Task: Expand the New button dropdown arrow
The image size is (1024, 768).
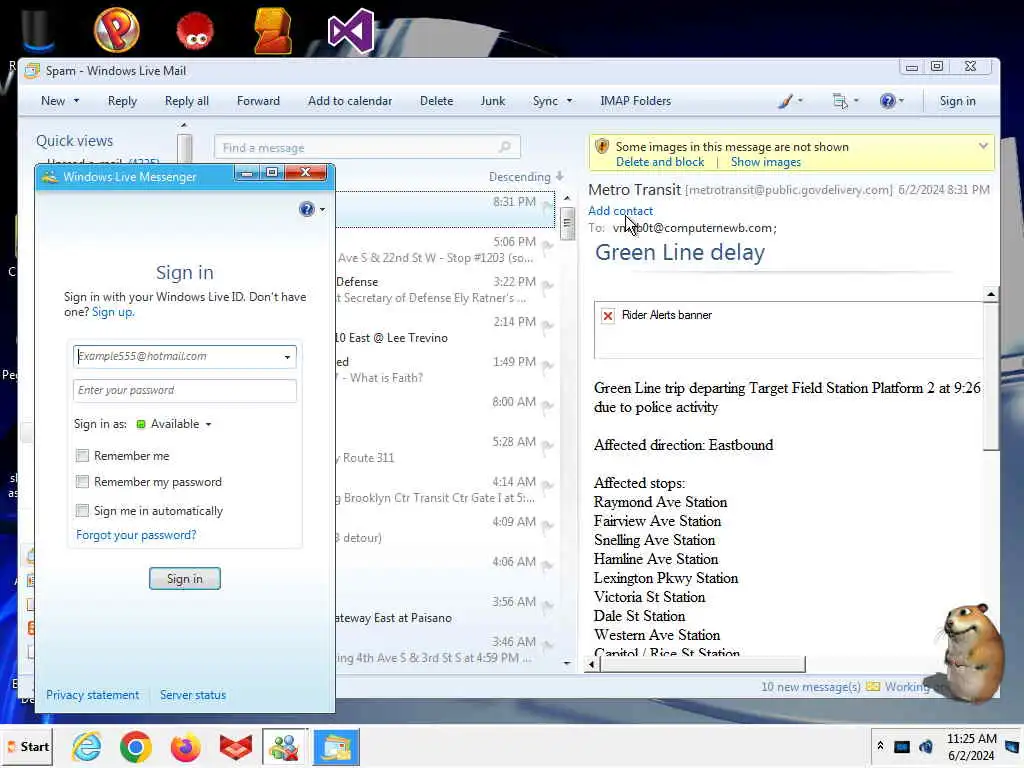Action: coord(76,101)
